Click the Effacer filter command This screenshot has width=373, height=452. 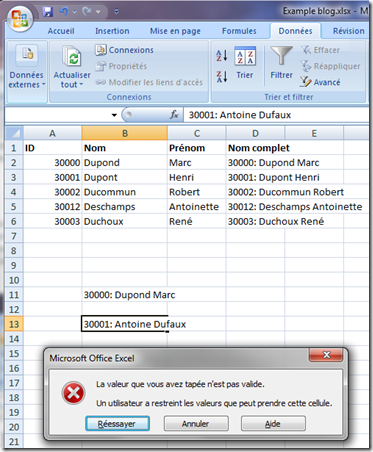pyautogui.click(x=320, y=50)
